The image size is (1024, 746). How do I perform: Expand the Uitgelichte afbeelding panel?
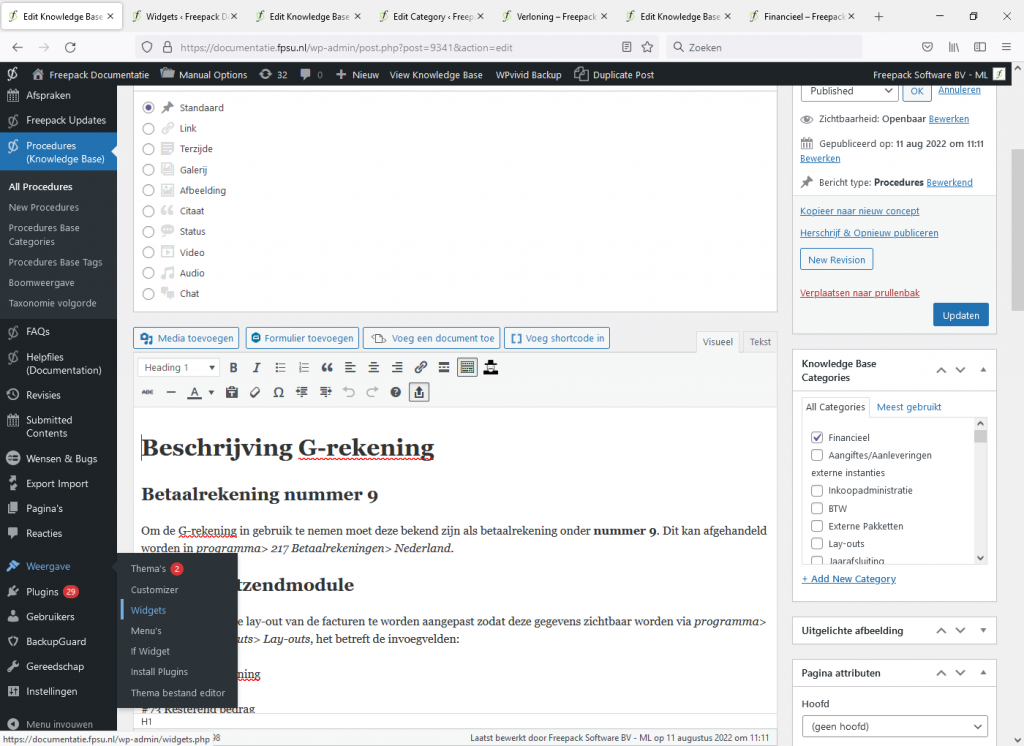click(983, 630)
